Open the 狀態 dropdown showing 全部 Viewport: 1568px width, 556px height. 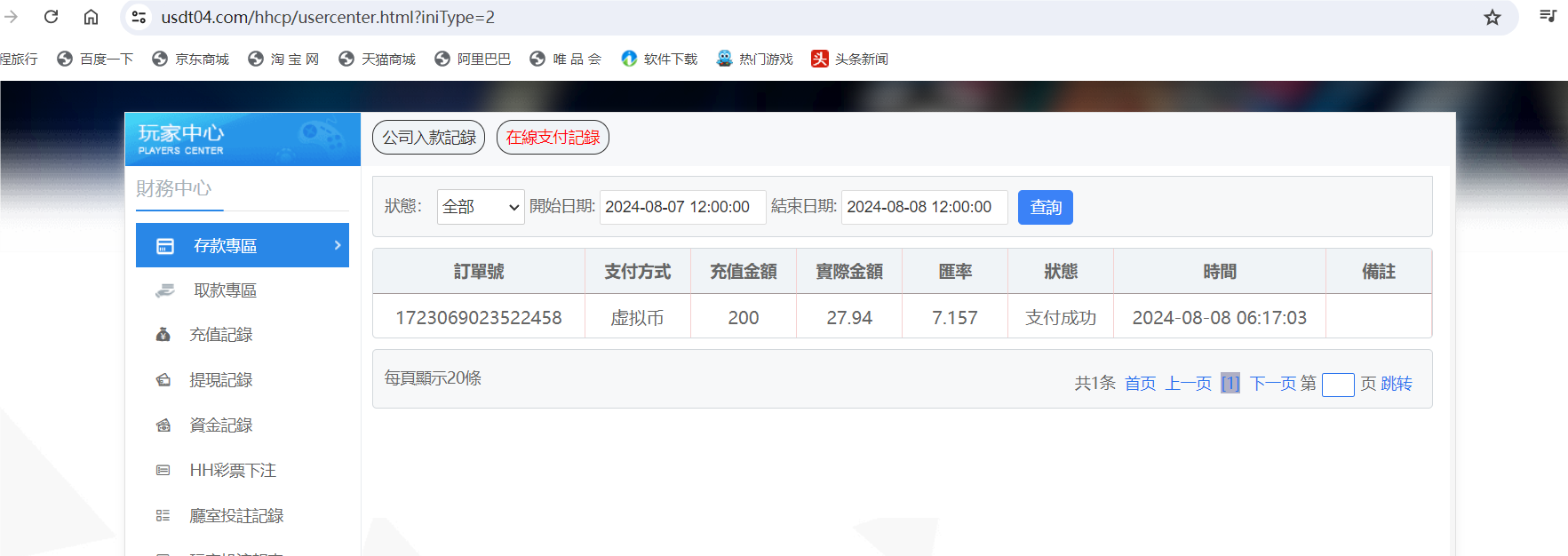click(x=480, y=207)
